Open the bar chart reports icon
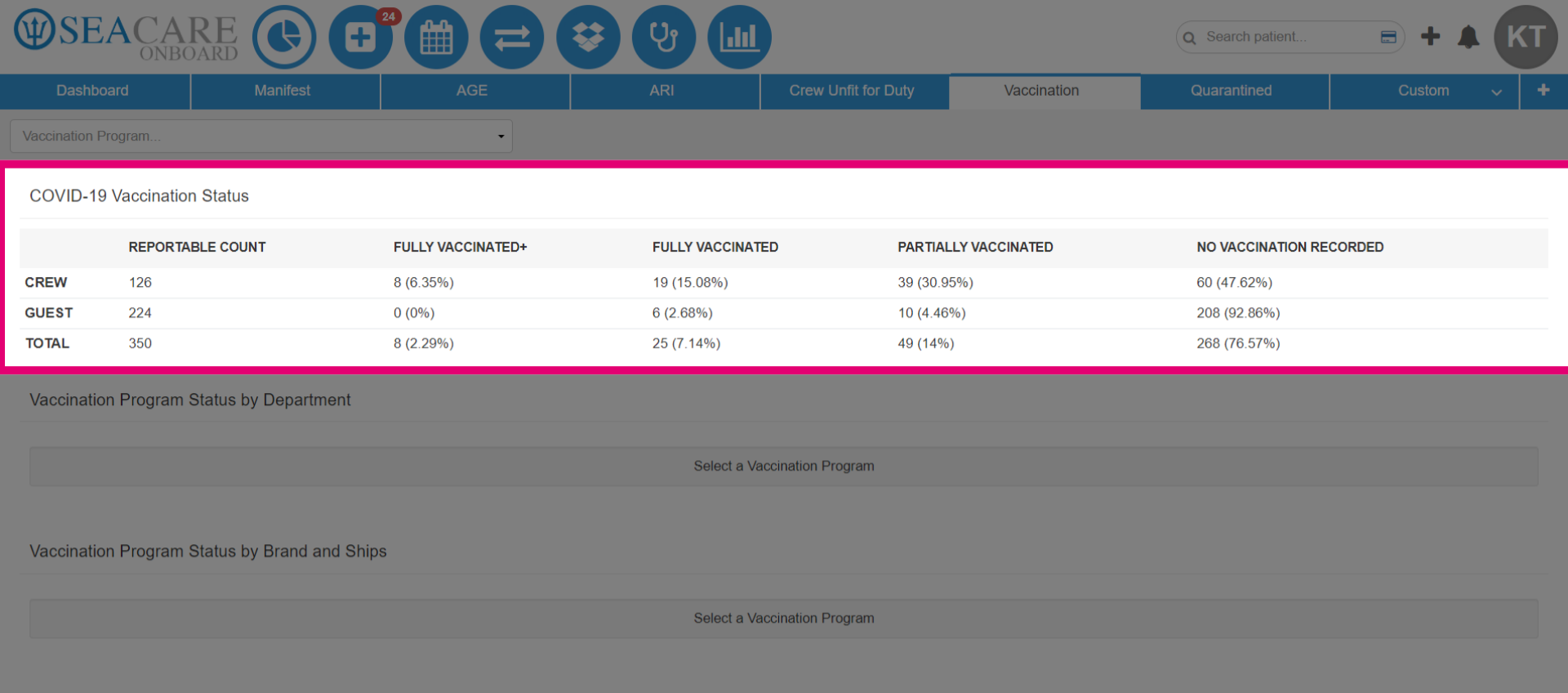1568x693 pixels. (740, 37)
